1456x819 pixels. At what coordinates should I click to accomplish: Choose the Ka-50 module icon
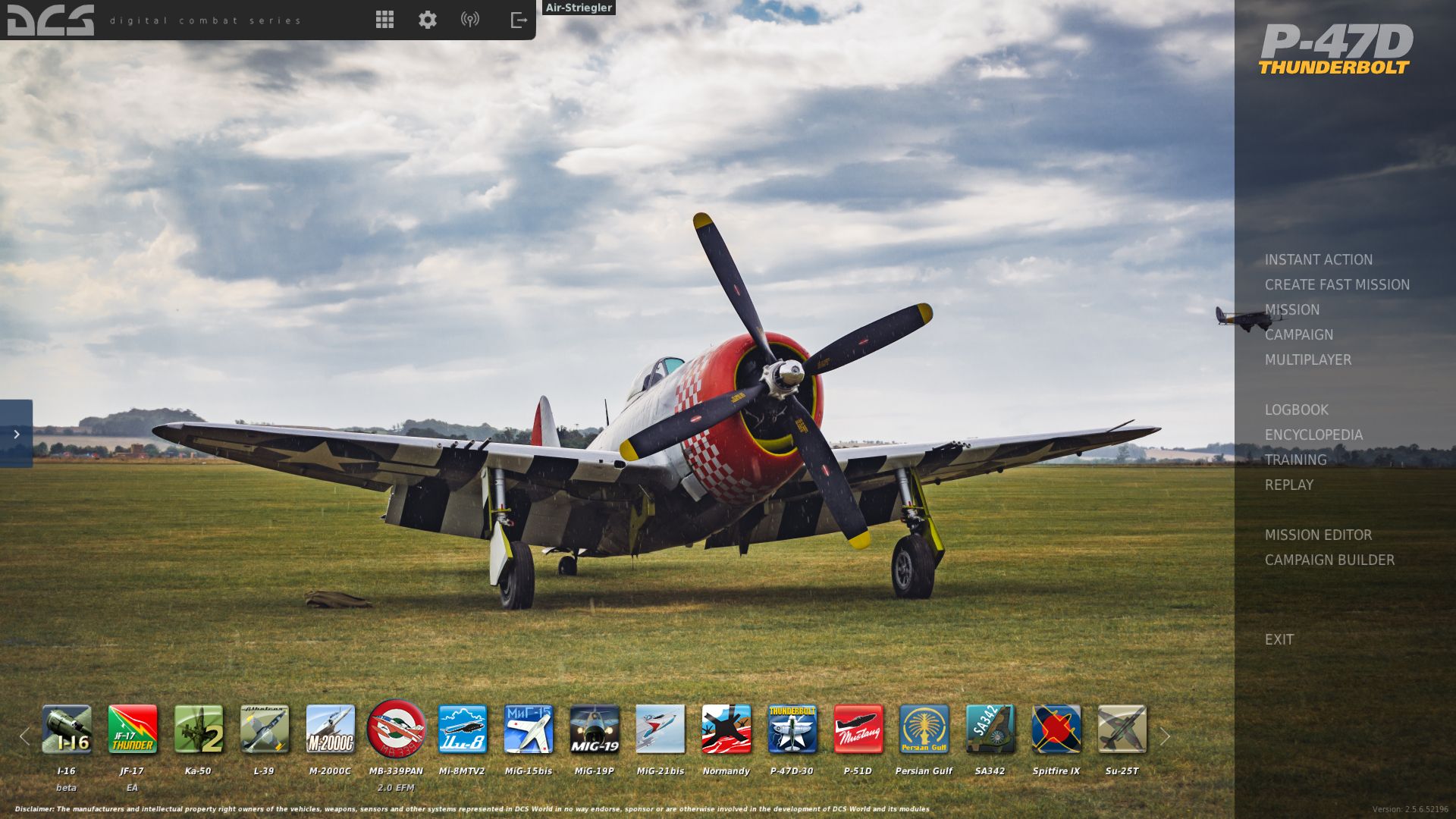pos(199,729)
